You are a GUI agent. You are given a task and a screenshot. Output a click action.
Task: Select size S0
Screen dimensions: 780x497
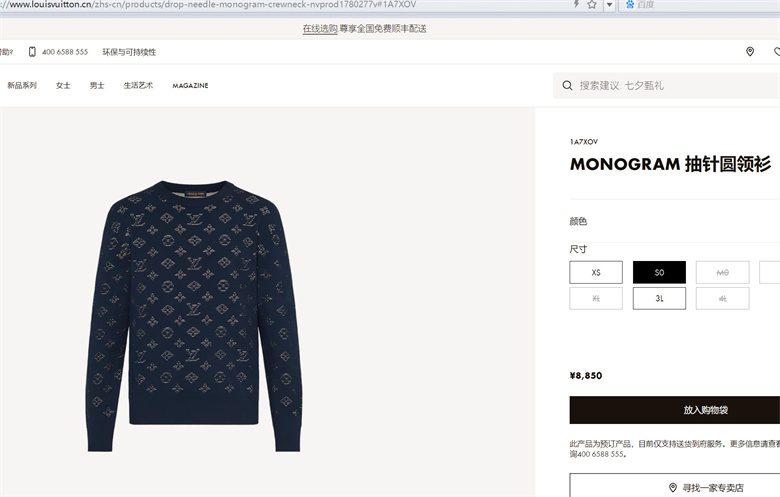pyautogui.click(x=659, y=273)
